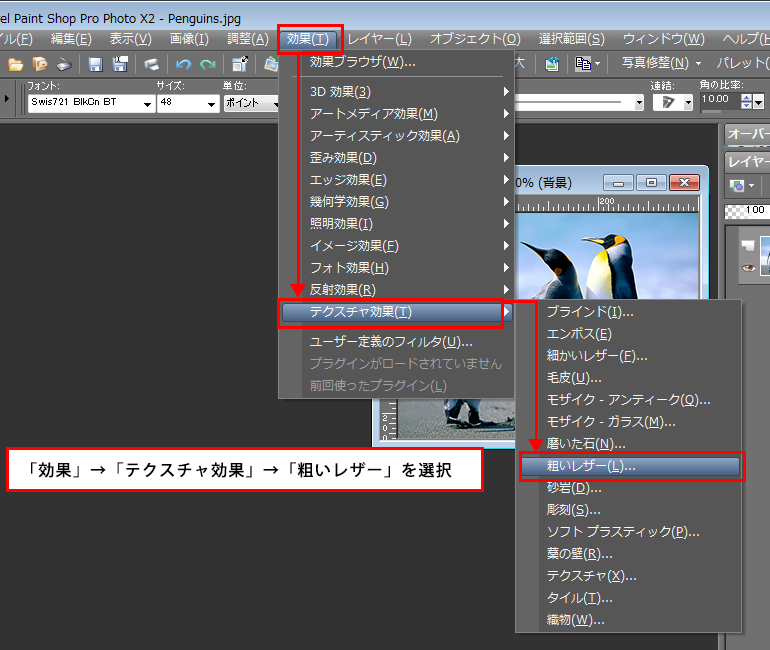Select テクスチャ効果(T) menu entry
770x650 pixels.
(396, 312)
